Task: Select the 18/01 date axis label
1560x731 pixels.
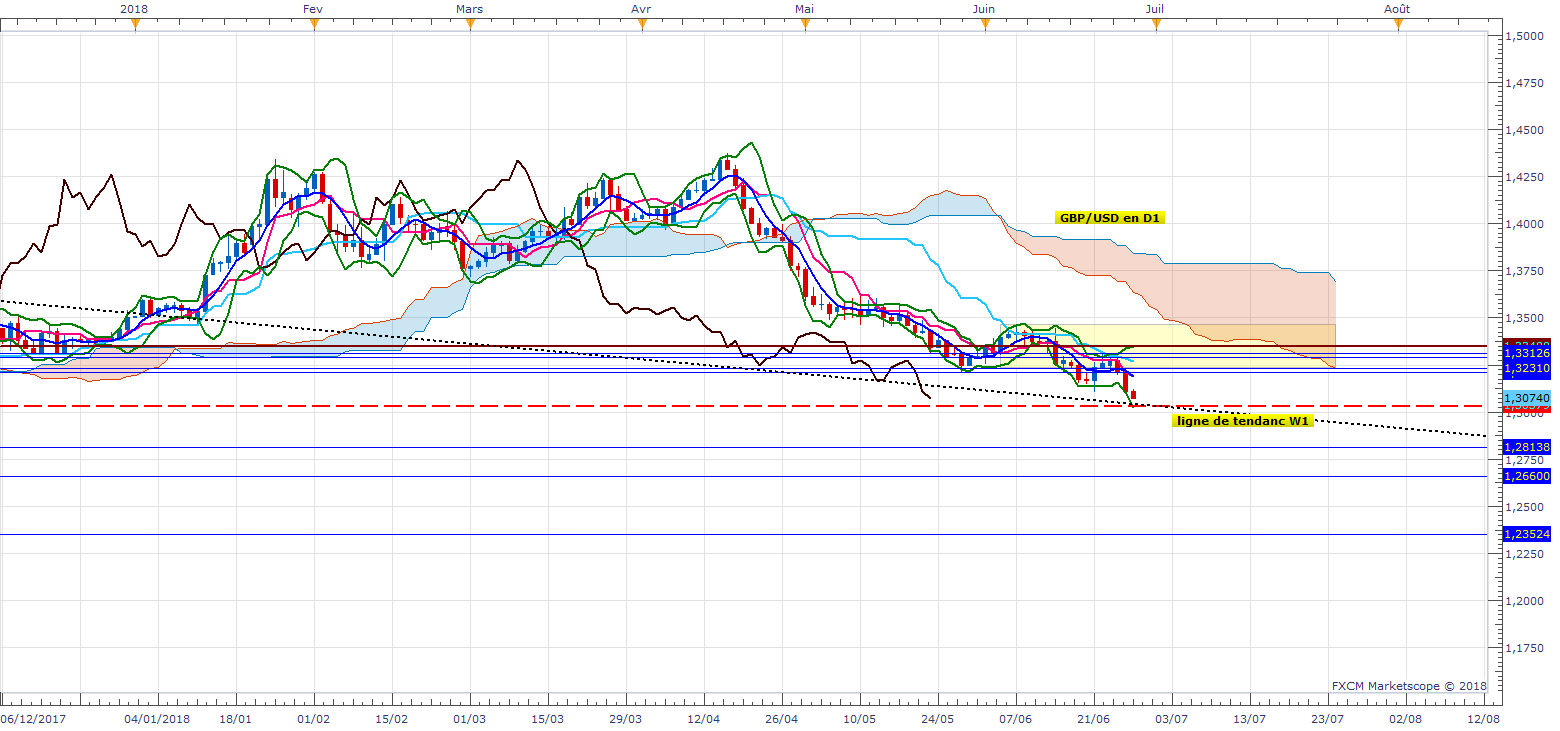Action: click(235, 718)
